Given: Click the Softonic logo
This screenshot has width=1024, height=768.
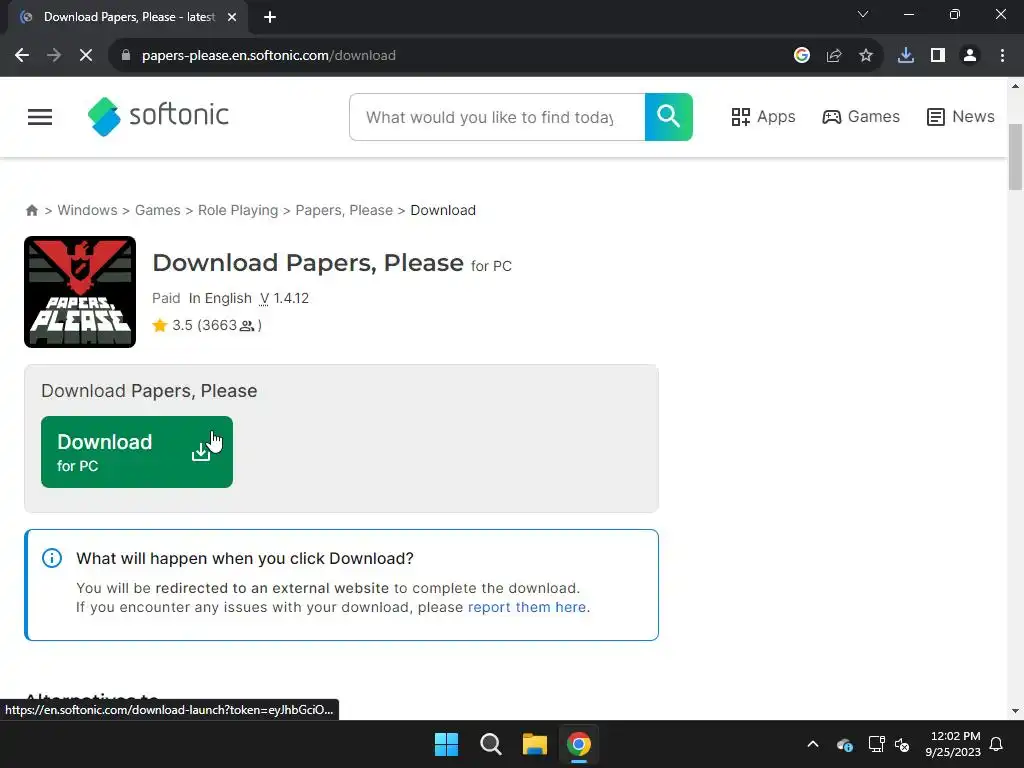Looking at the screenshot, I should click(158, 116).
